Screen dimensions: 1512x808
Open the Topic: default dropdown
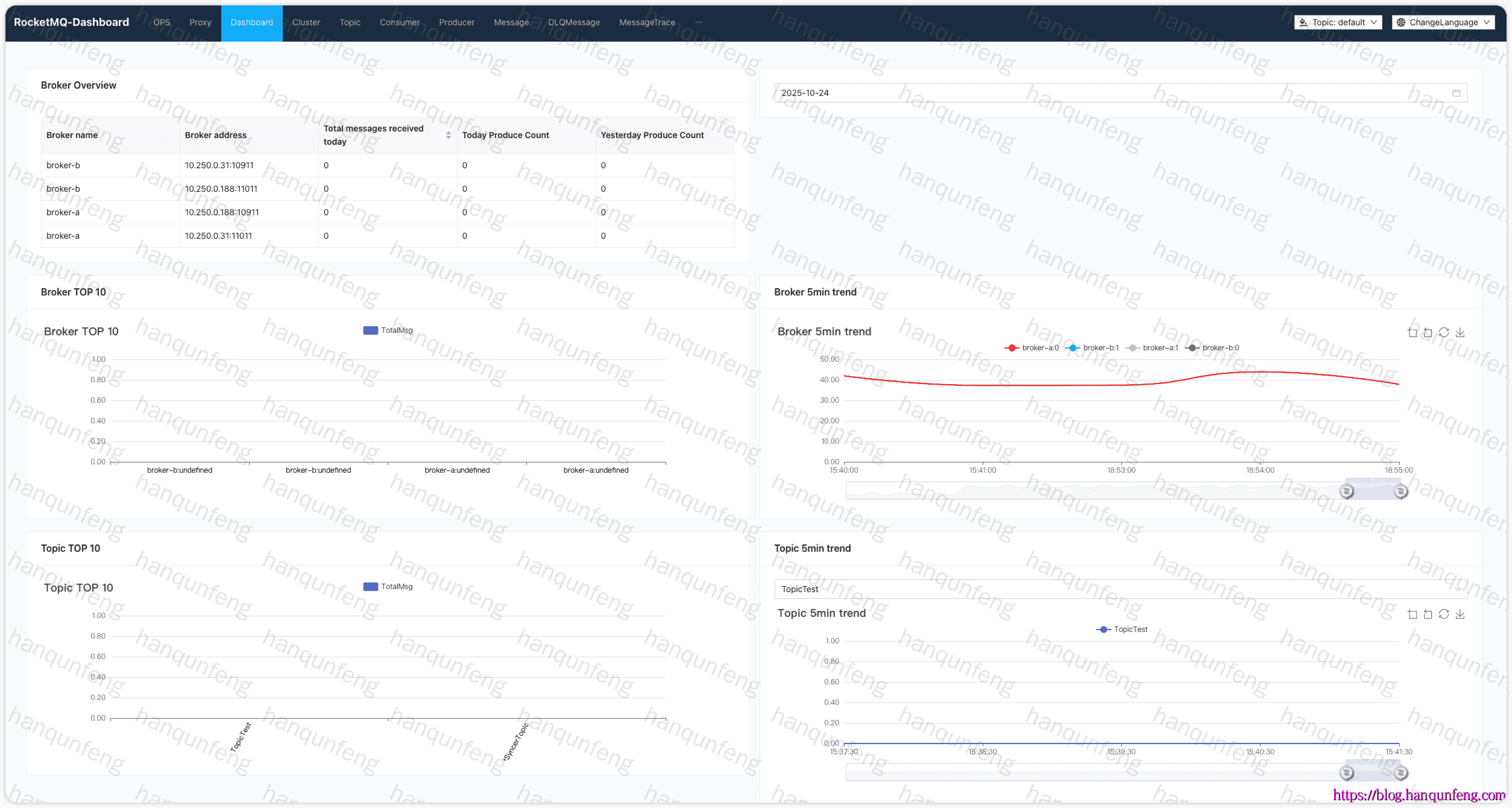[x=1338, y=22]
